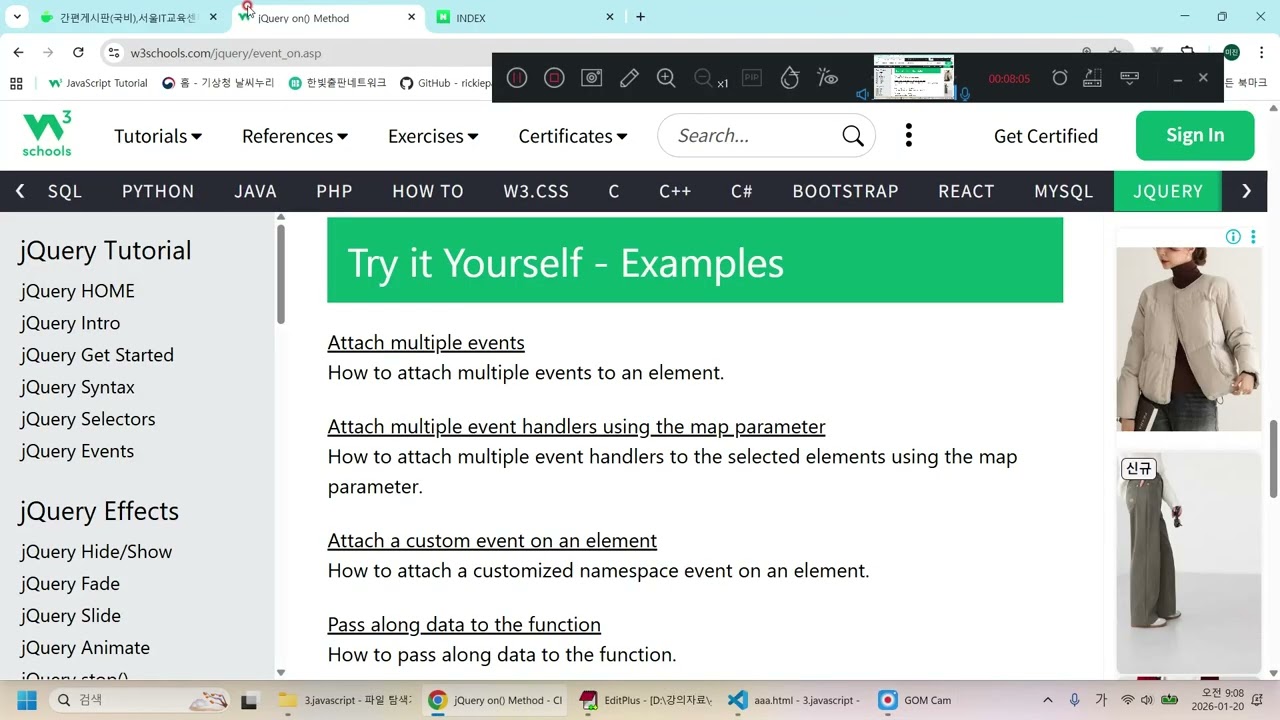Viewport: 1280px width, 720px height.
Task: Go to the BOOTSTRAP topic
Action: pos(845,191)
